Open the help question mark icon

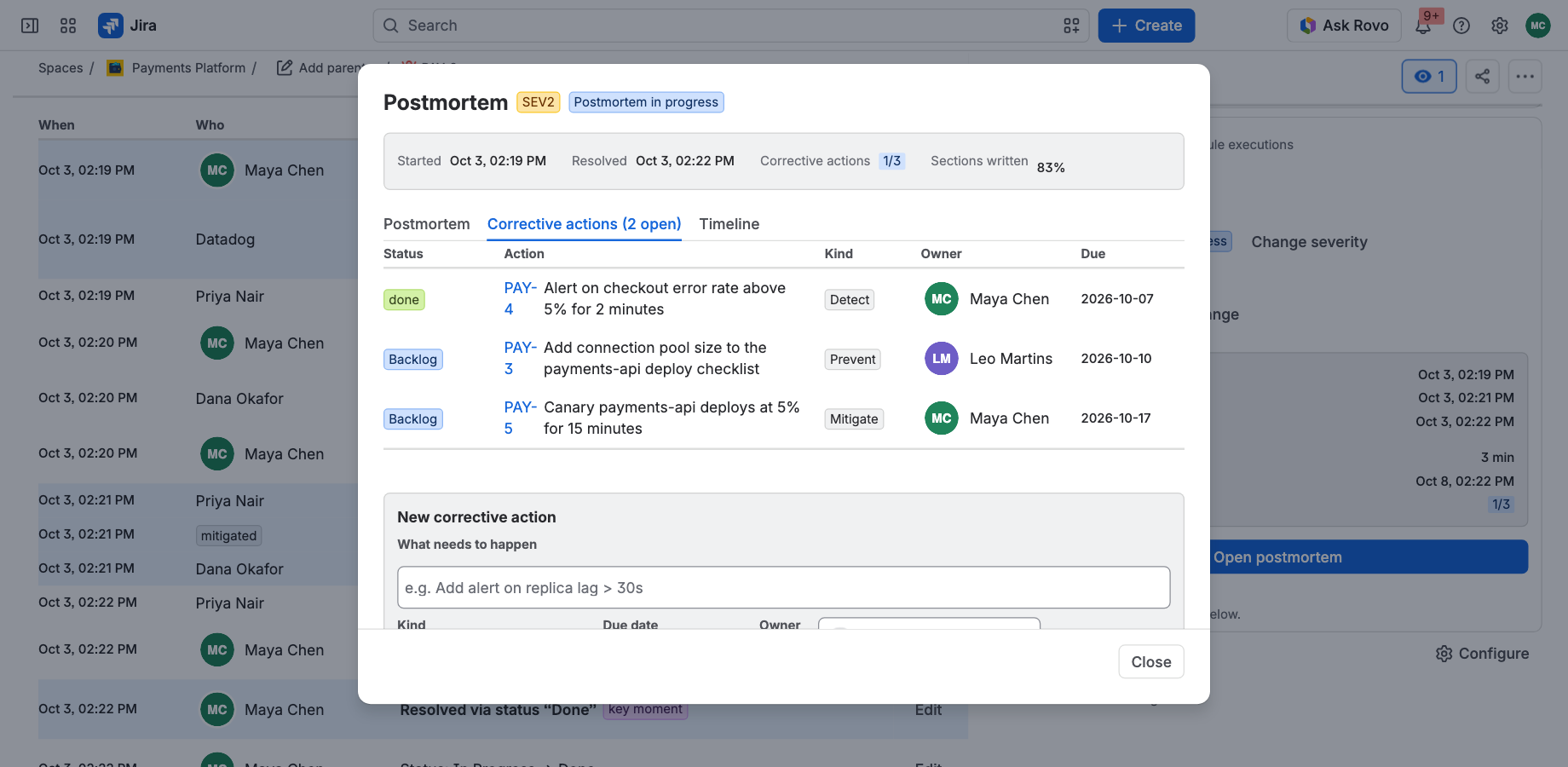click(x=1461, y=26)
